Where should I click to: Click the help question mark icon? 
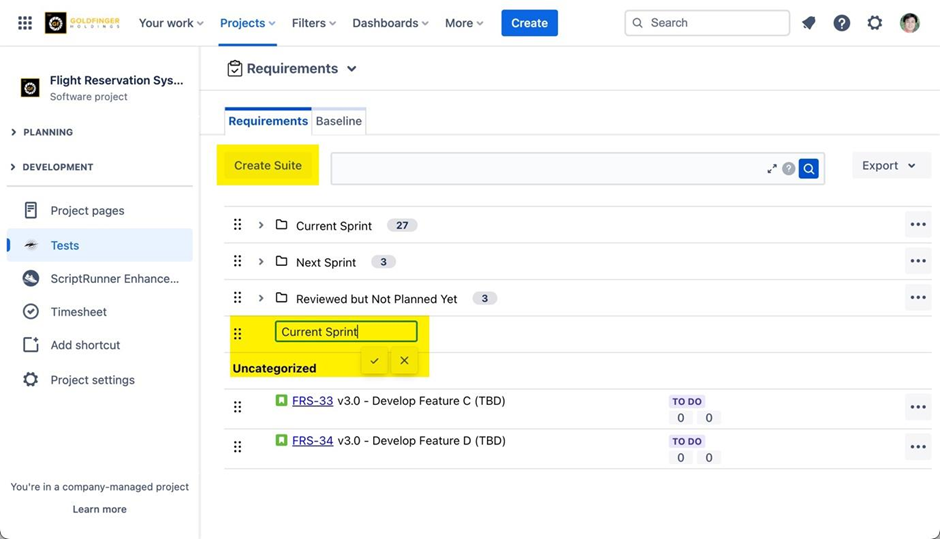[842, 23]
